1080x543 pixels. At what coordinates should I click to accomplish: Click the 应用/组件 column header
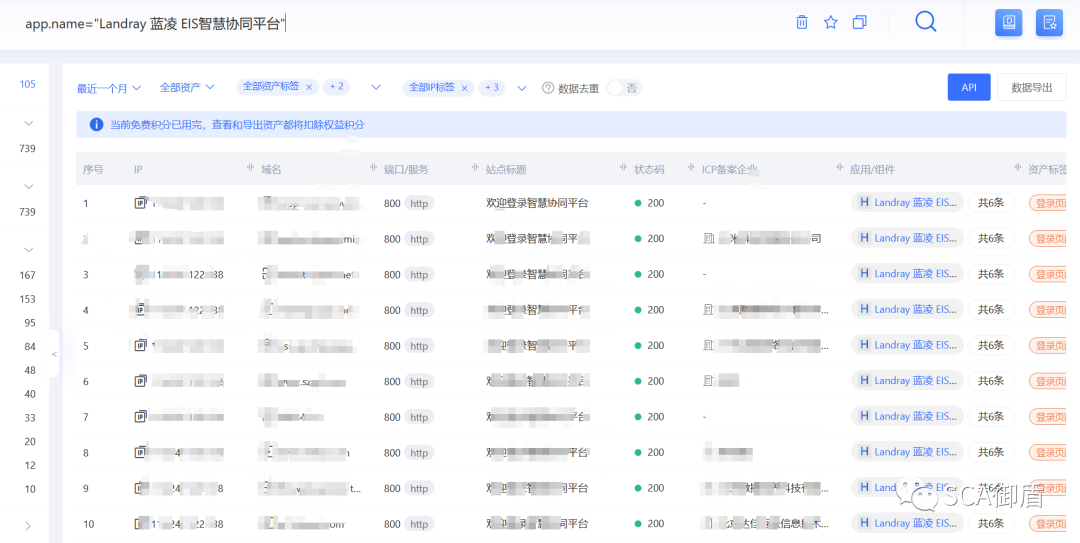[x=873, y=169]
